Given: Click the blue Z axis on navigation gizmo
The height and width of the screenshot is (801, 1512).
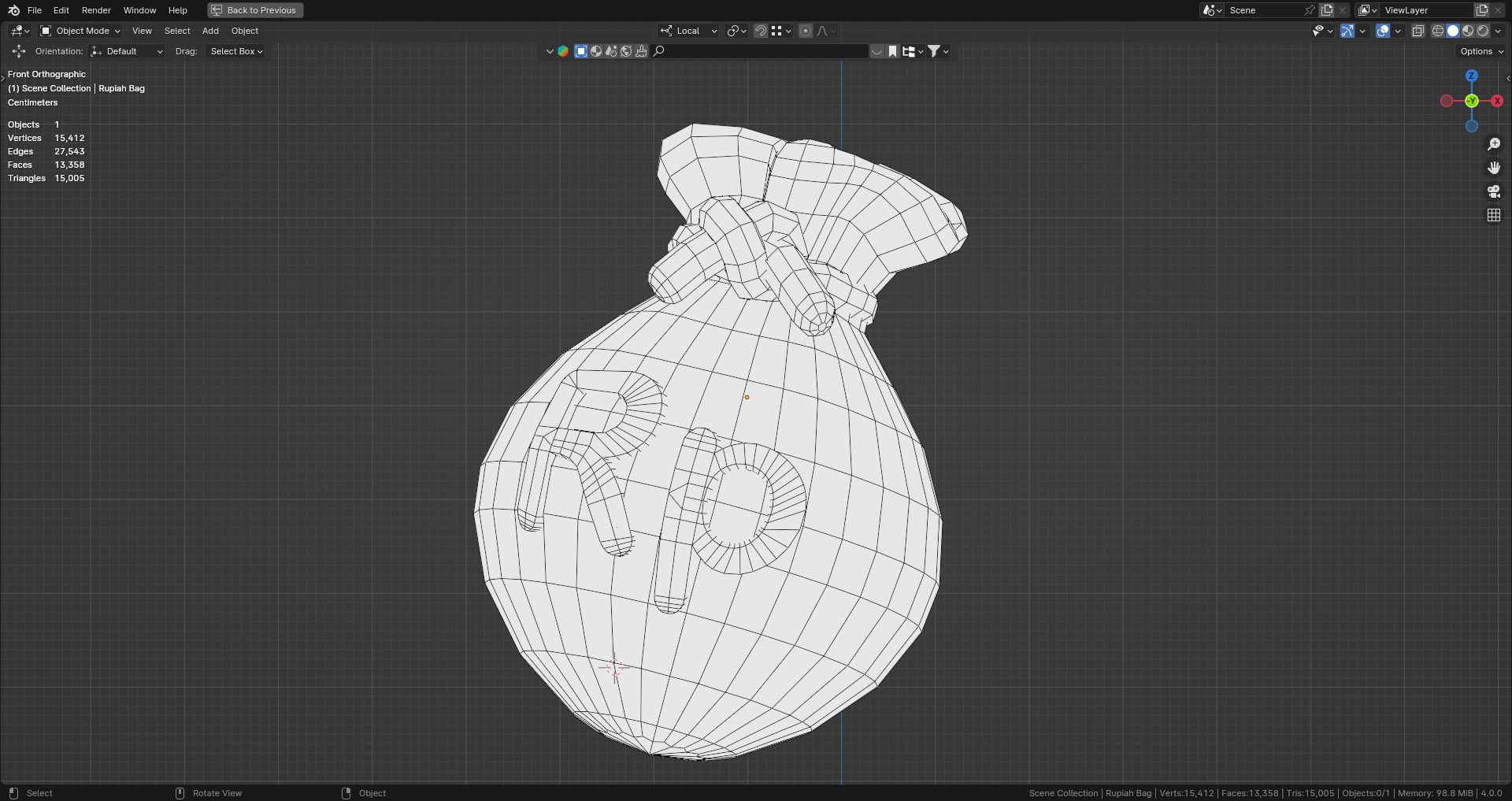Looking at the screenshot, I should 1472,76.
